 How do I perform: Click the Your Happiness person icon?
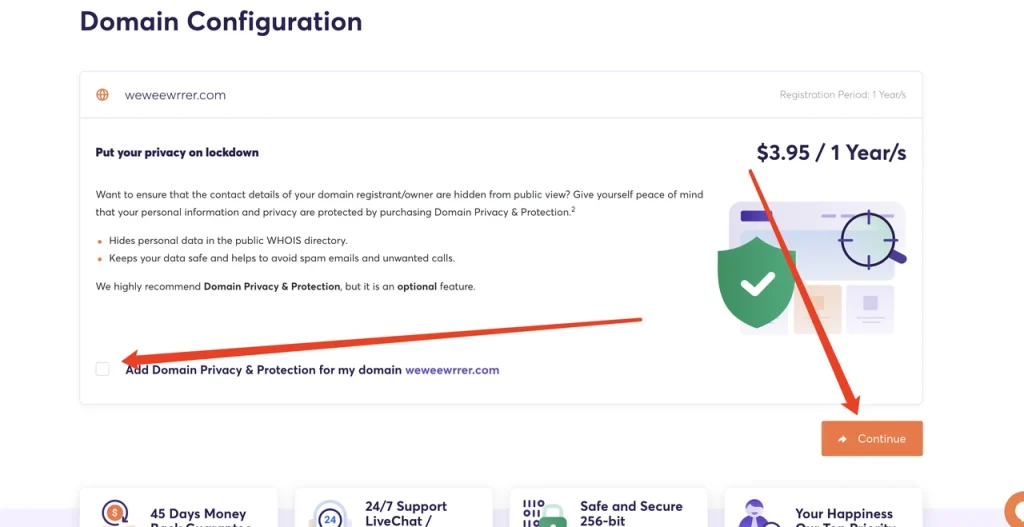(758, 514)
